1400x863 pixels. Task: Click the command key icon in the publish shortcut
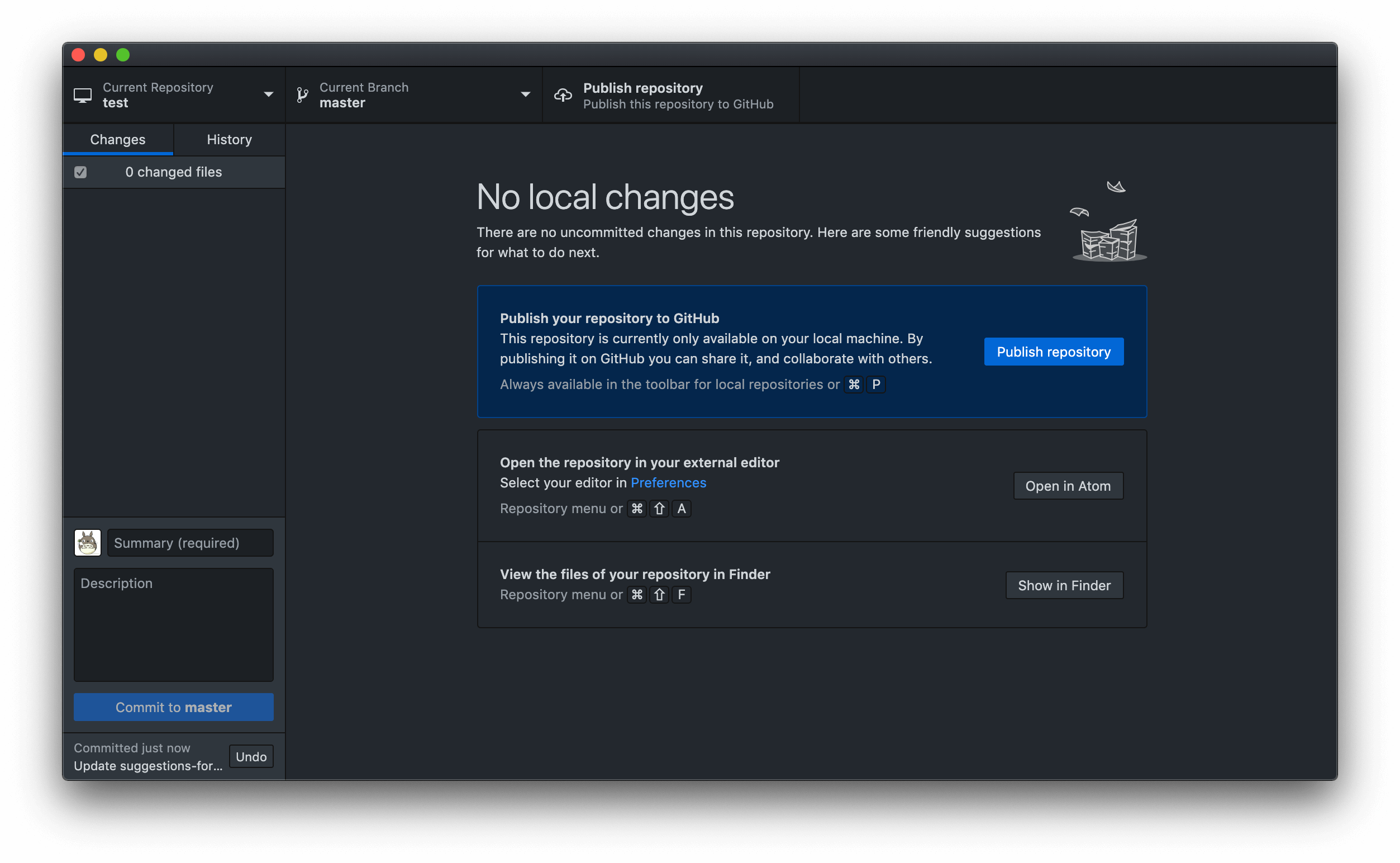tap(854, 384)
